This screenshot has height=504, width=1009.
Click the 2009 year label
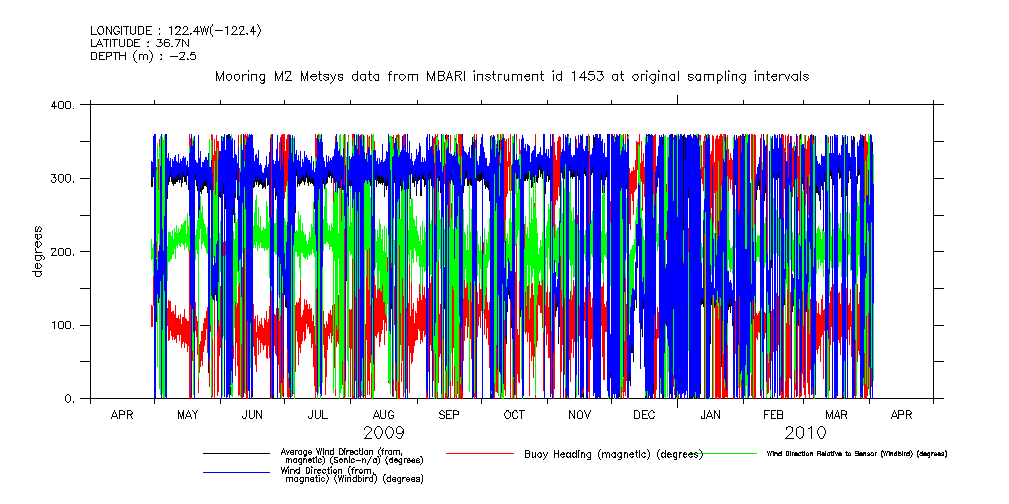383,433
